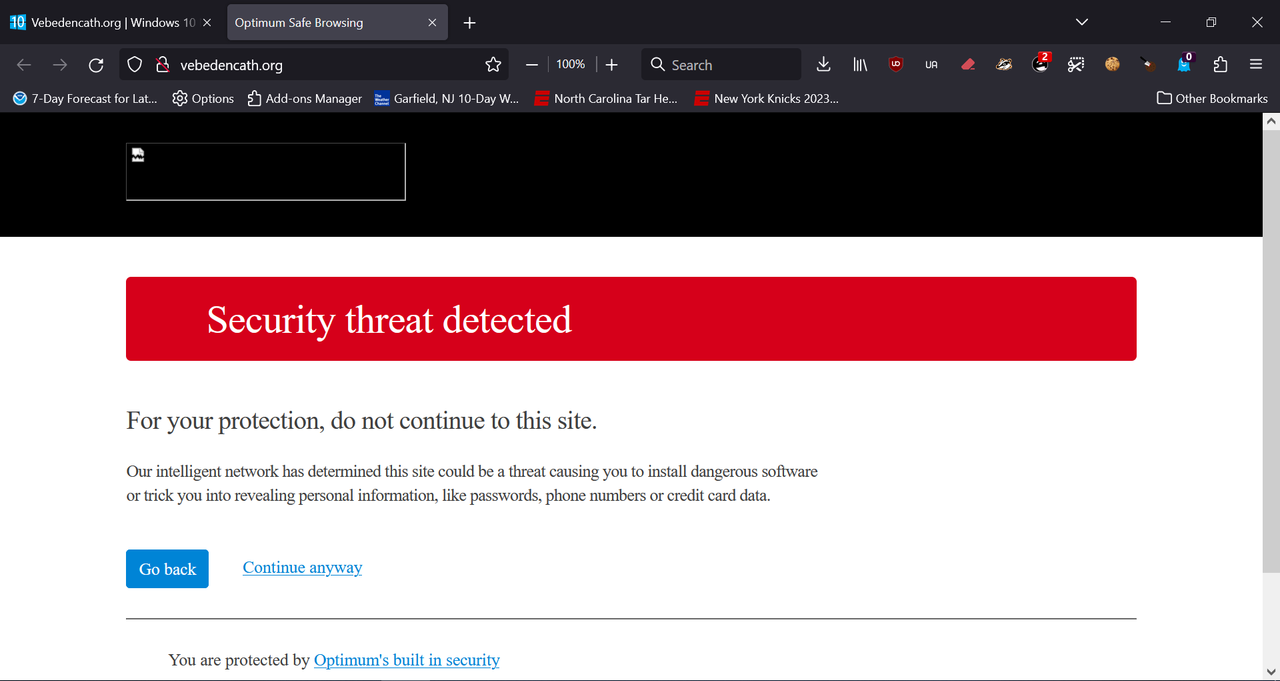Close the Vebedencath.org Windows 10 tab

click(x=207, y=23)
